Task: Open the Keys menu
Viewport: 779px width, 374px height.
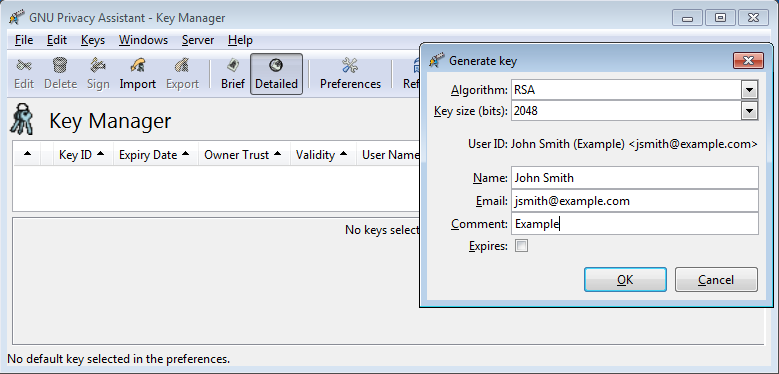Action: tap(93, 40)
